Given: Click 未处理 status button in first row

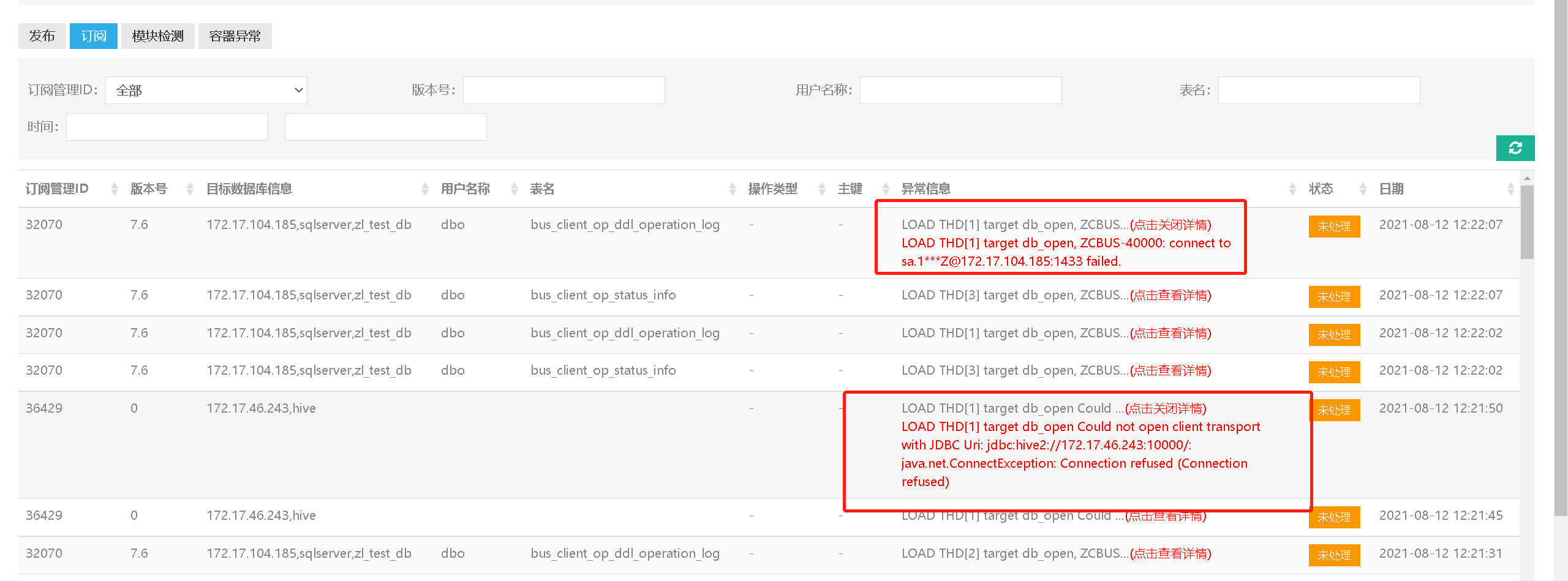Looking at the screenshot, I should 1334,227.
